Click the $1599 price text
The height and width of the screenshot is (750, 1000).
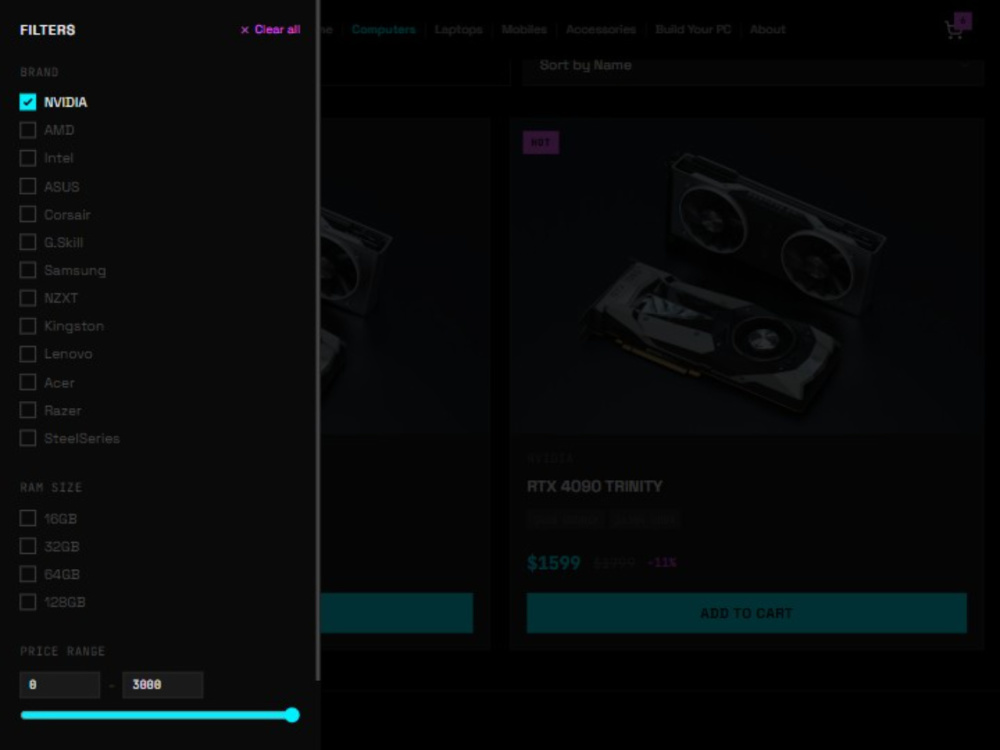tap(554, 563)
